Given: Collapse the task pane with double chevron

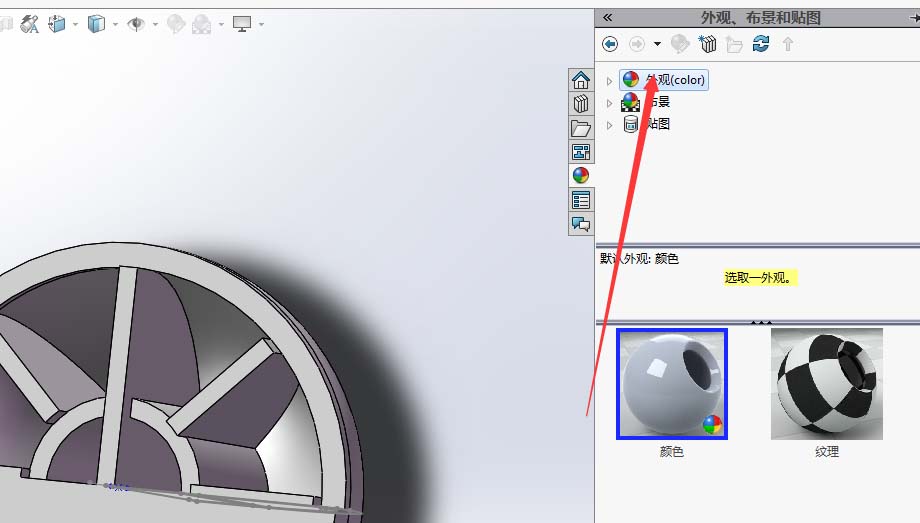Looking at the screenshot, I should (608, 18).
